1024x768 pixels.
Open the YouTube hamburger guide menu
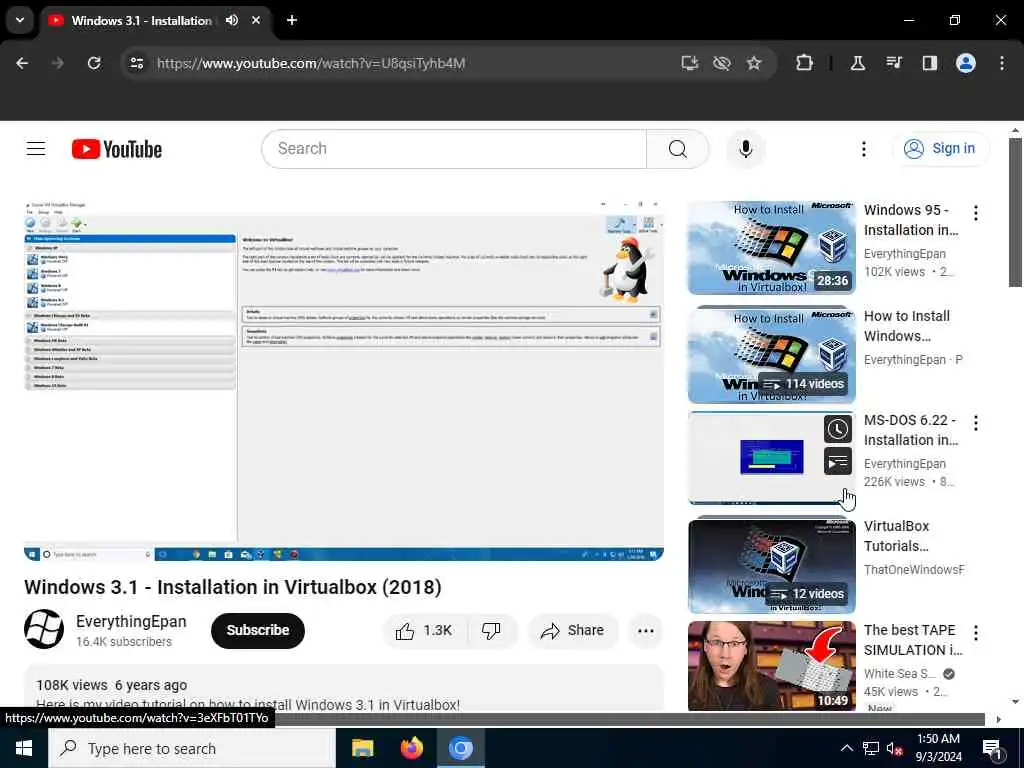coord(36,149)
